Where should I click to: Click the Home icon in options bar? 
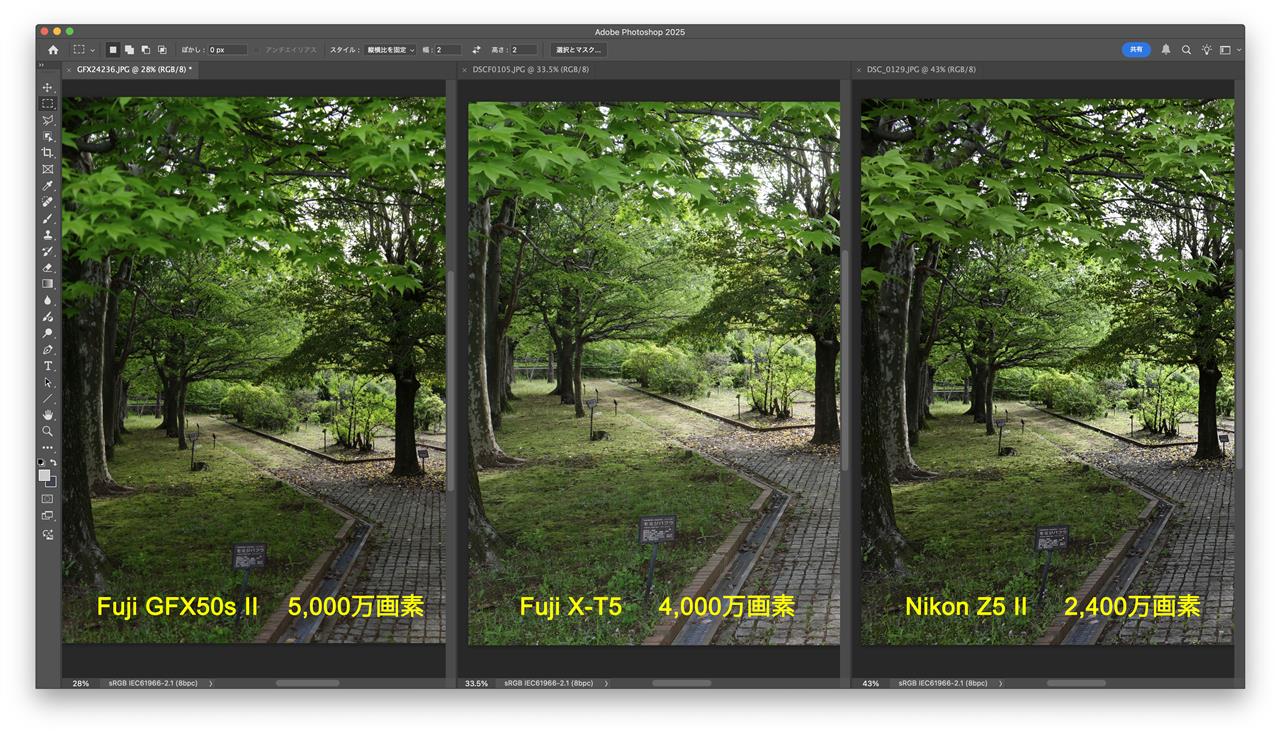(53, 48)
